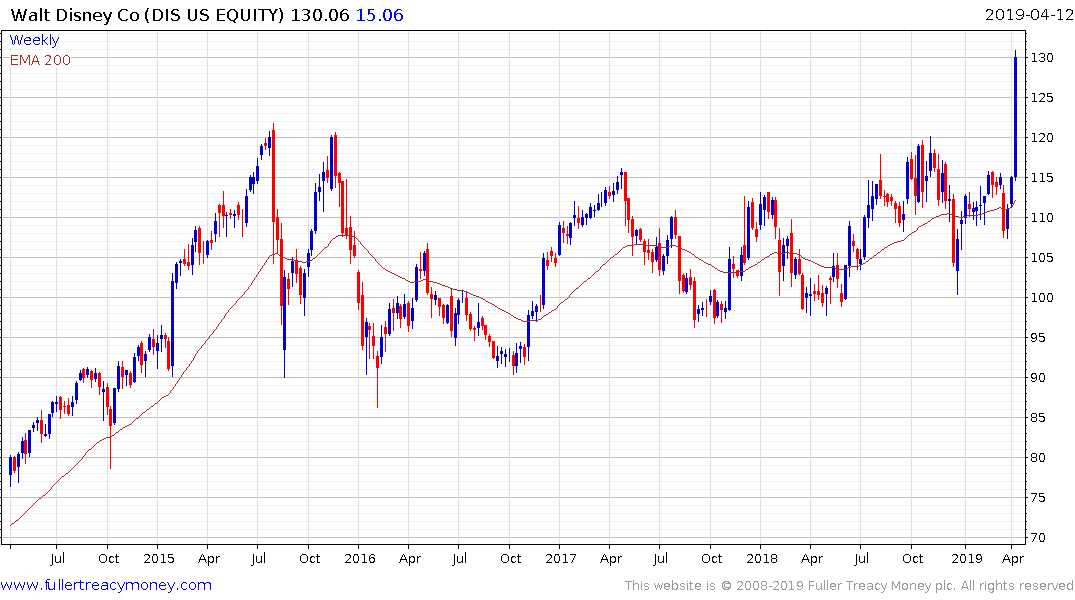Click the 80 price axis label

coord(1039,458)
